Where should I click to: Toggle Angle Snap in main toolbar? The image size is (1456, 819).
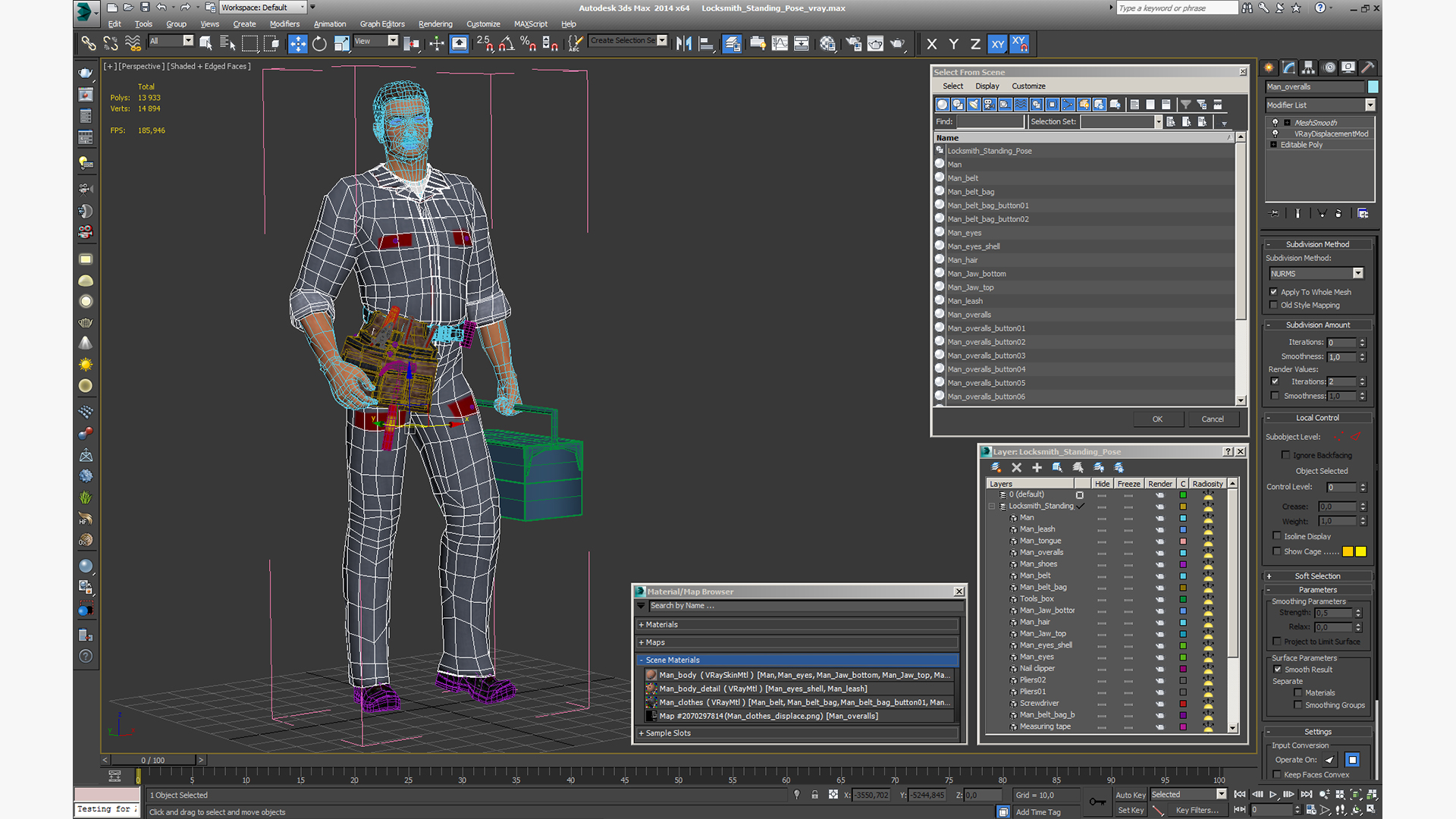click(507, 44)
